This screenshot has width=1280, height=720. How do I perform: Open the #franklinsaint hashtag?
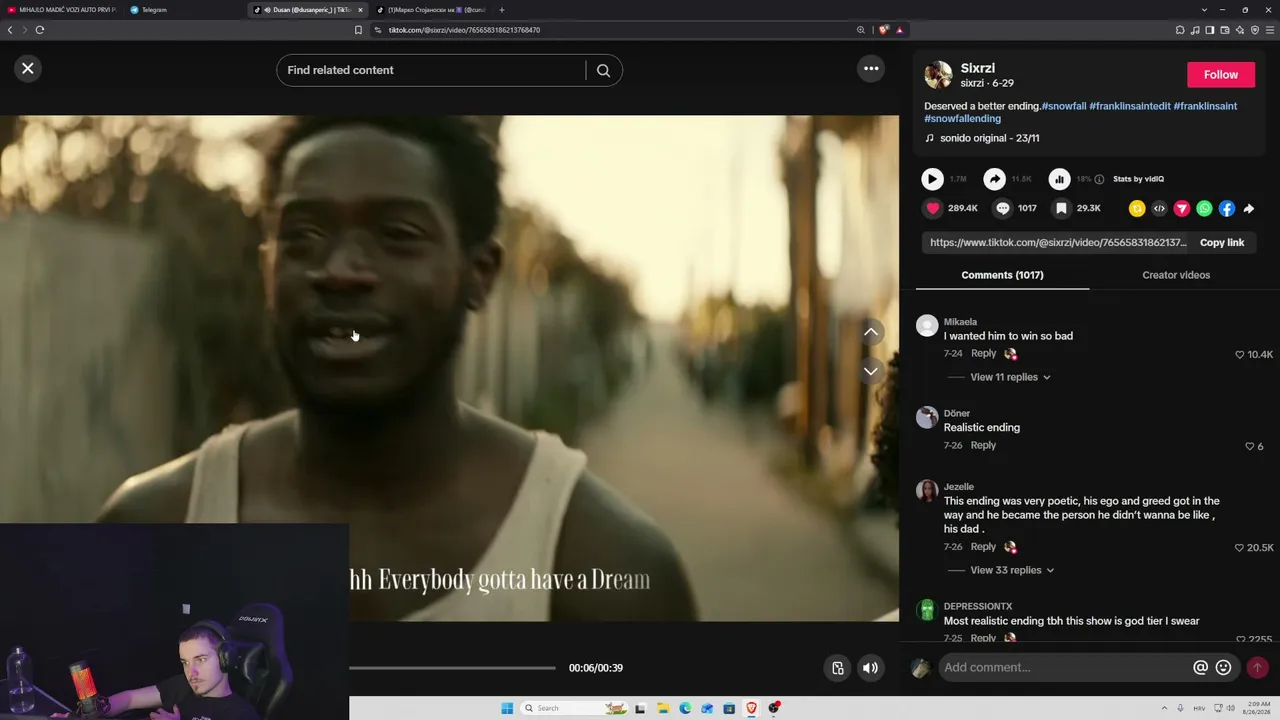[x=1205, y=106]
